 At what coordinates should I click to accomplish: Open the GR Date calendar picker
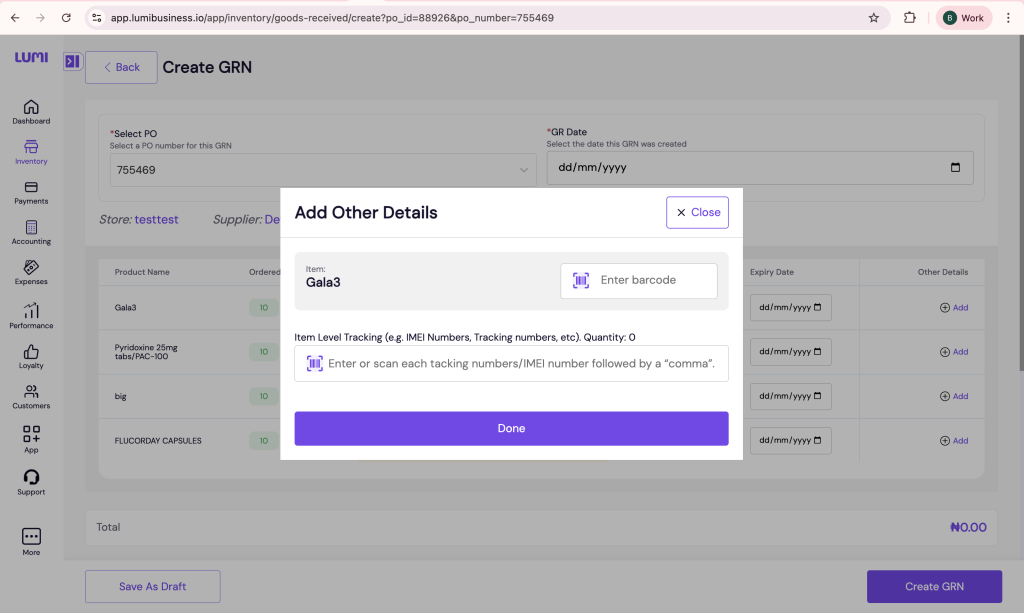coord(955,168)
